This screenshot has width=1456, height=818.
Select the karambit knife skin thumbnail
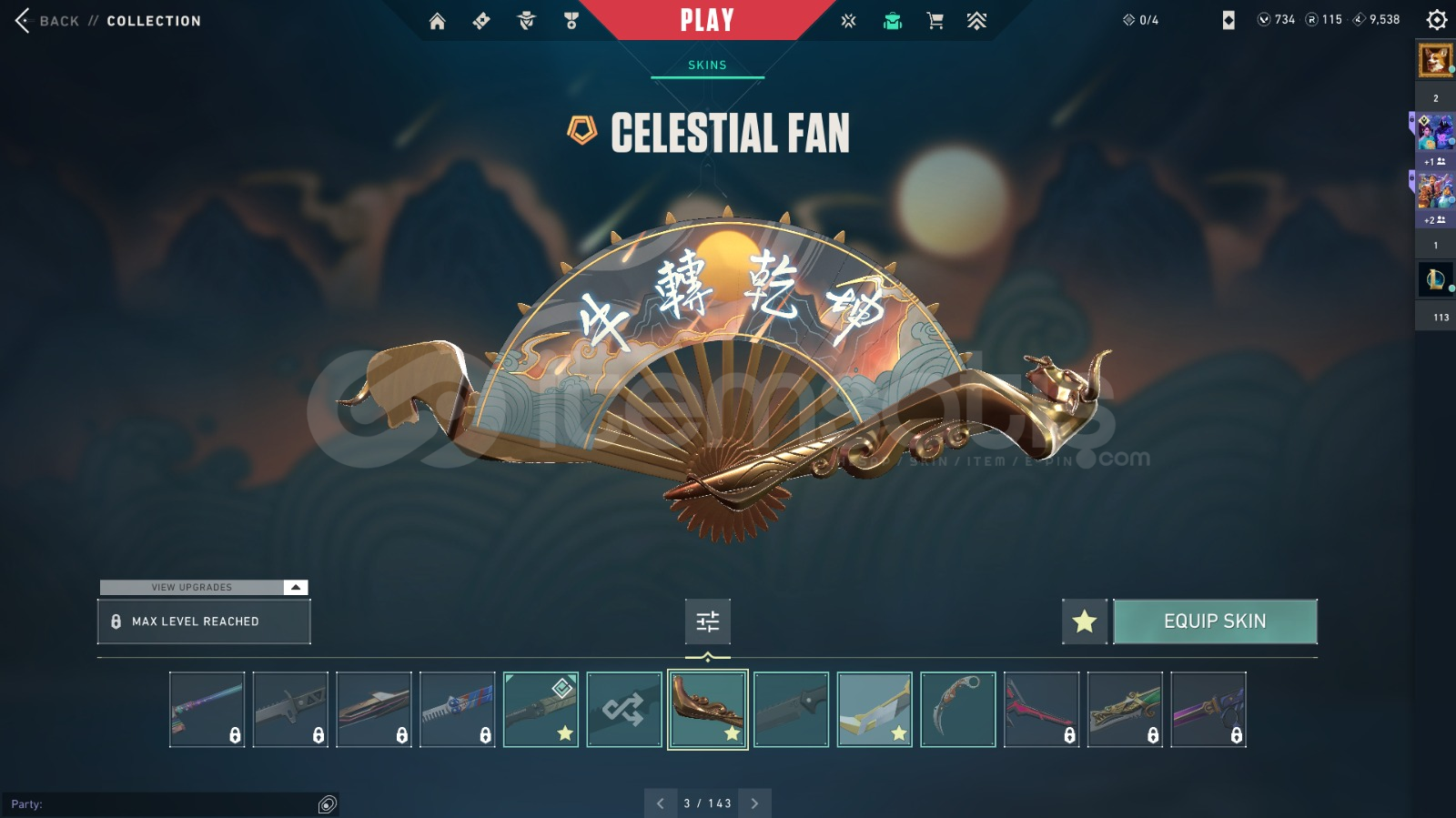click(x=958, y=710)
